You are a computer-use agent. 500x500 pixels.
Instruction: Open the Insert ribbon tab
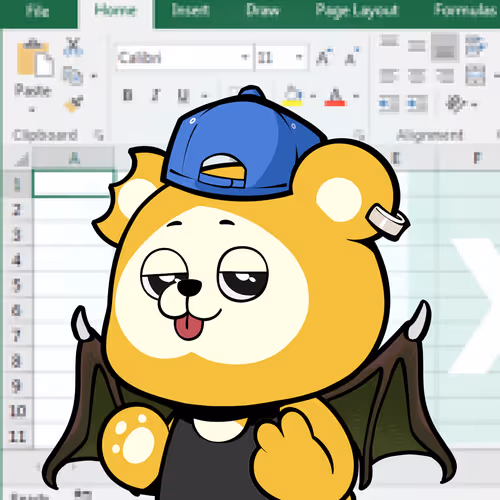click(190, 11)
